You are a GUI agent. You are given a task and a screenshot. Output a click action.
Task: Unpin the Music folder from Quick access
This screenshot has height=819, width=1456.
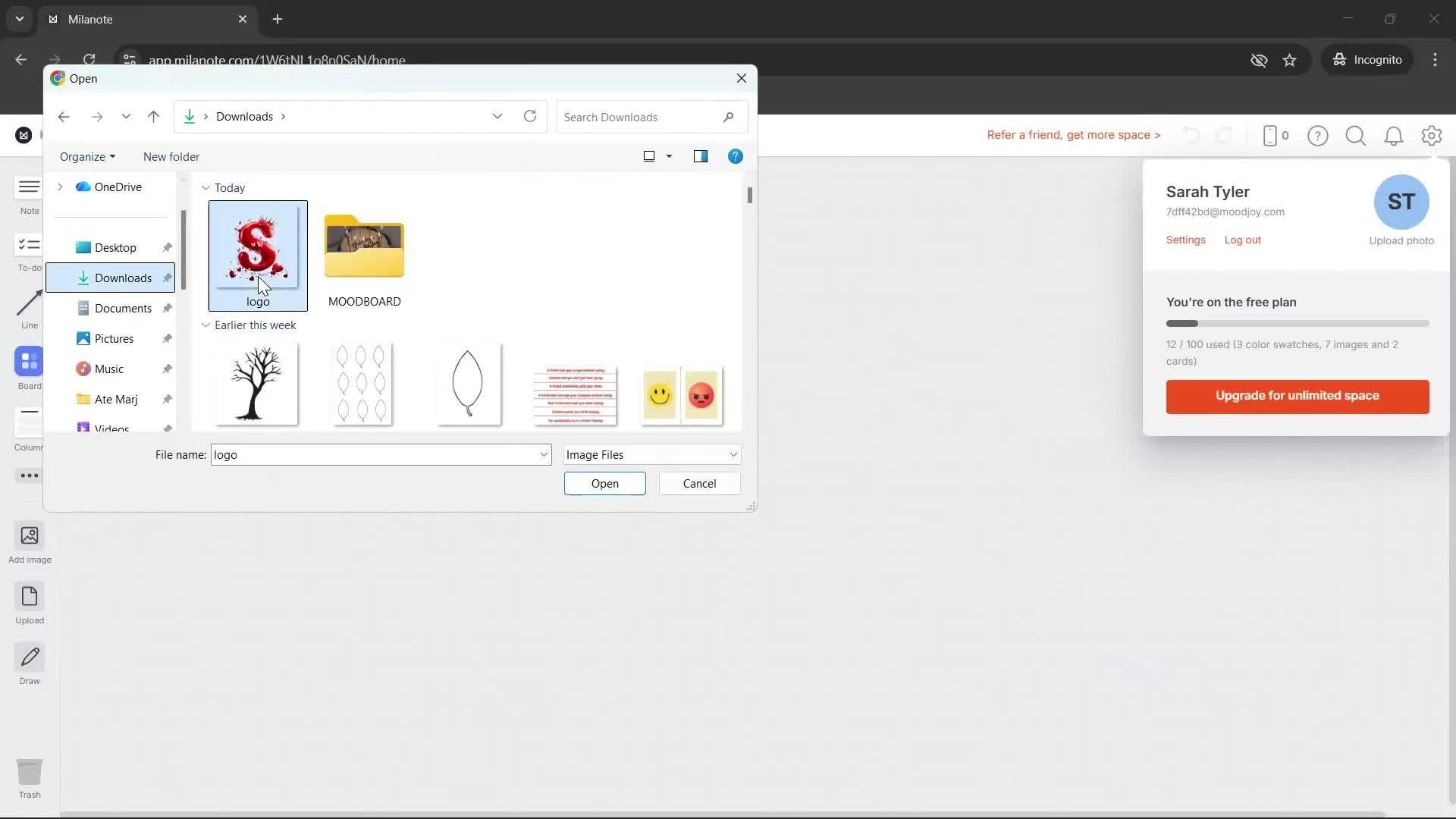pos(166,369)
